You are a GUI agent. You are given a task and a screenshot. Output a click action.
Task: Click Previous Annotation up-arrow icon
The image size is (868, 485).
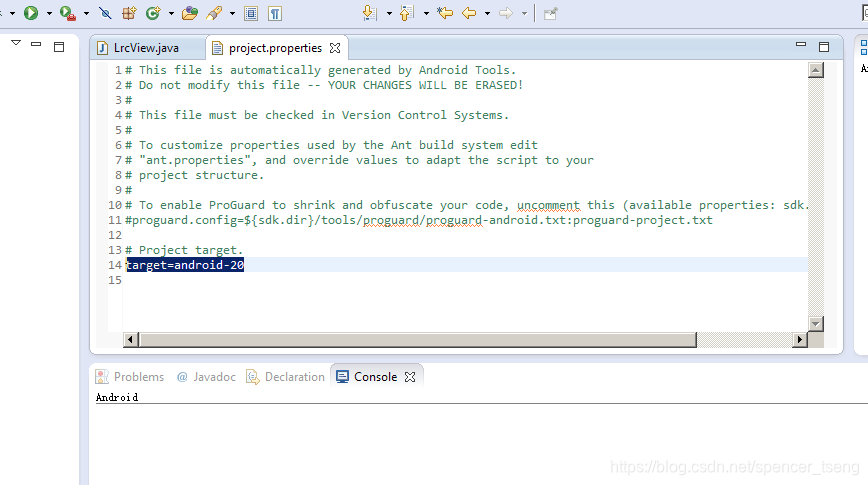pos(406,13)
